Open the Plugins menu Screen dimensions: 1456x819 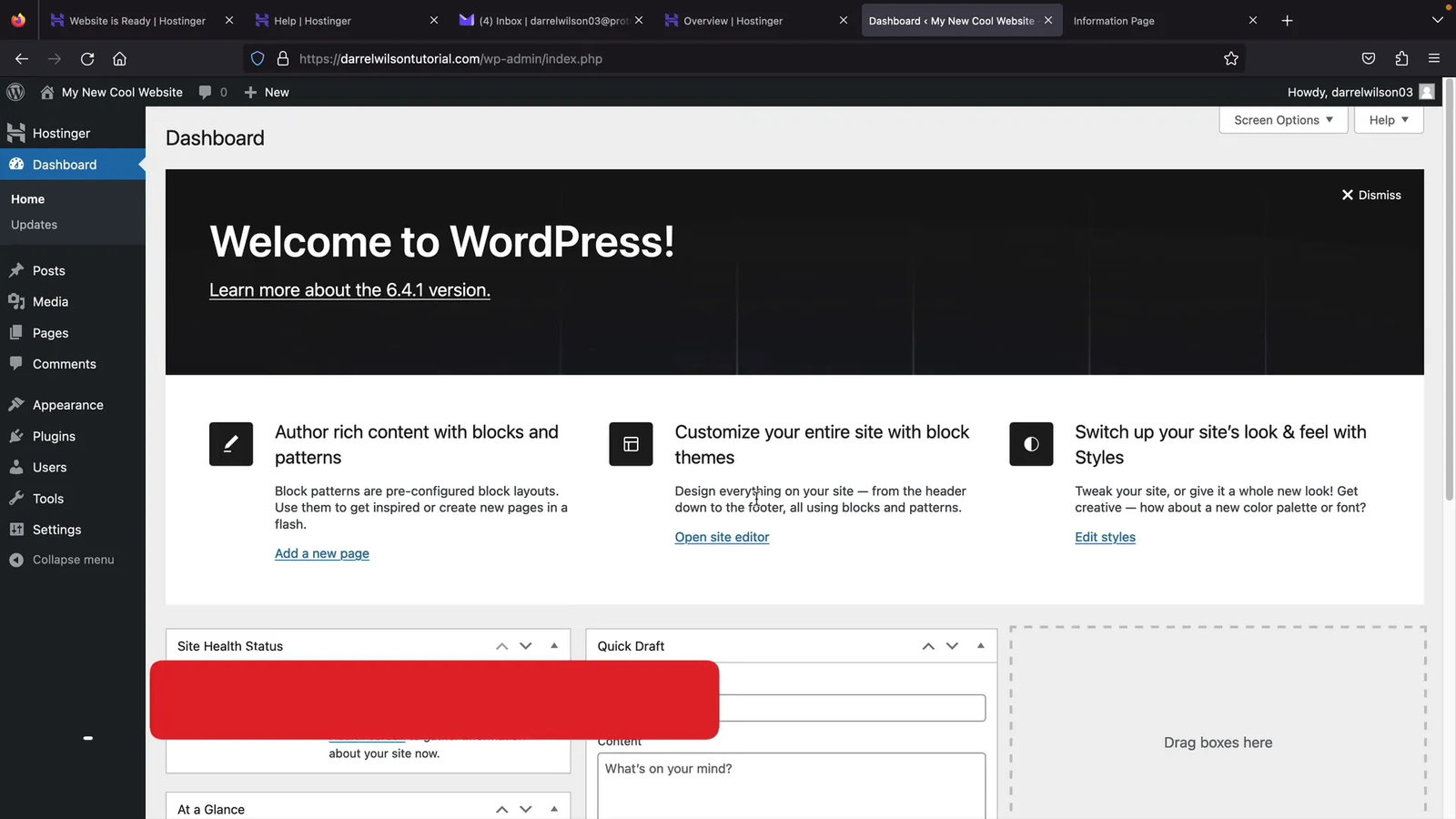pos(73,436)
